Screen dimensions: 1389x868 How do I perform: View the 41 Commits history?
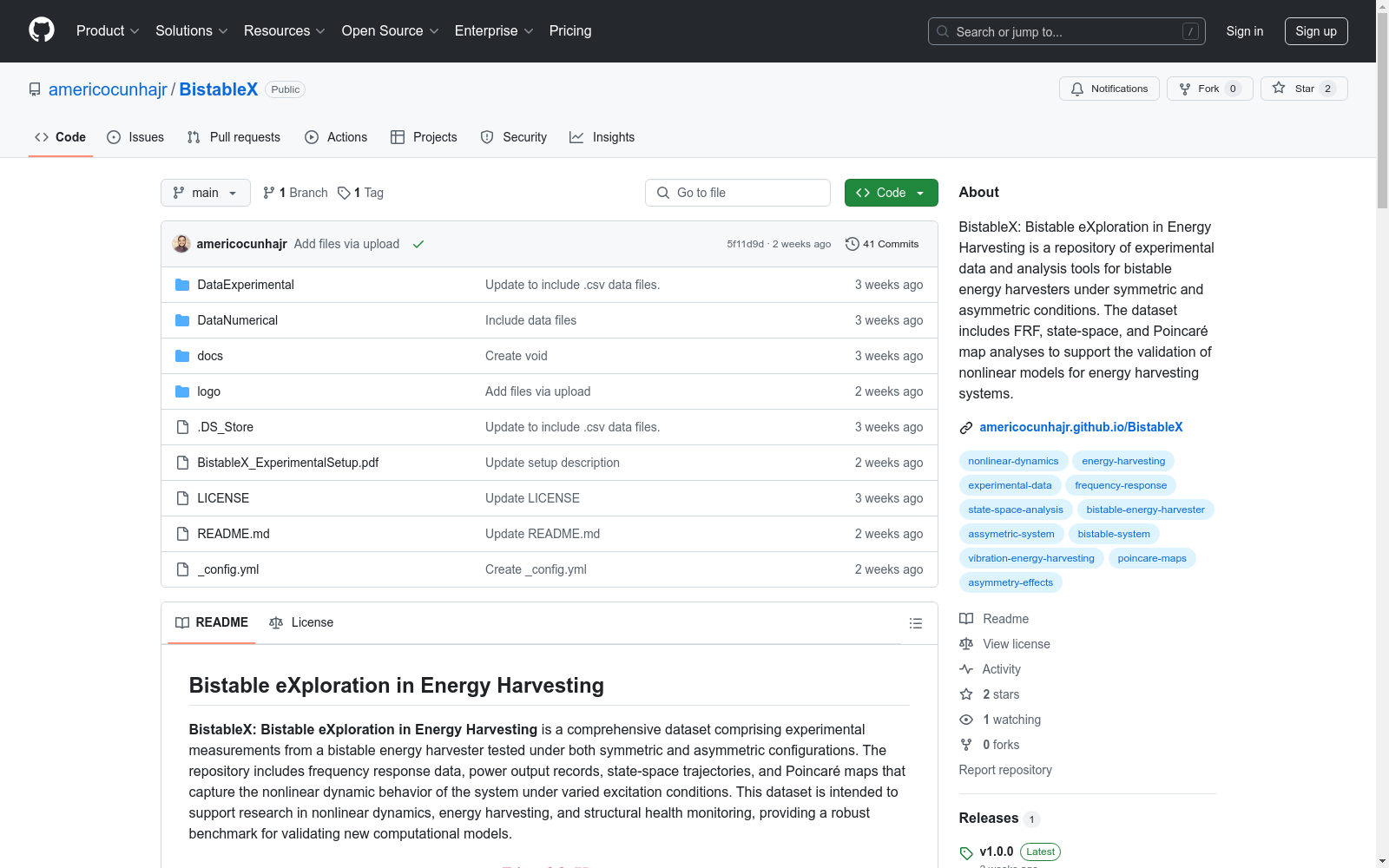[882, 244]
